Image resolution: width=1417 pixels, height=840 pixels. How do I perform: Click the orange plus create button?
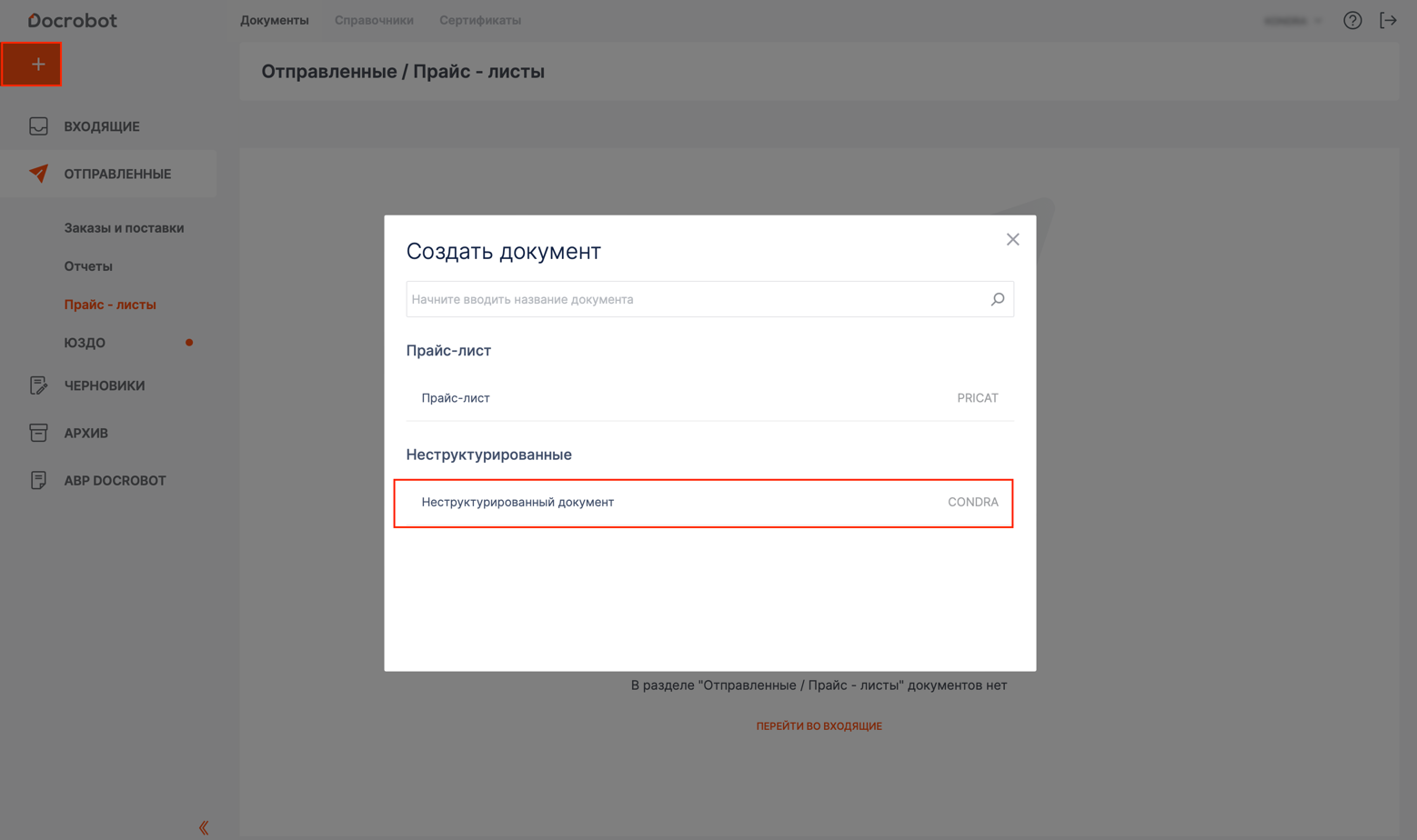(32, 65)
